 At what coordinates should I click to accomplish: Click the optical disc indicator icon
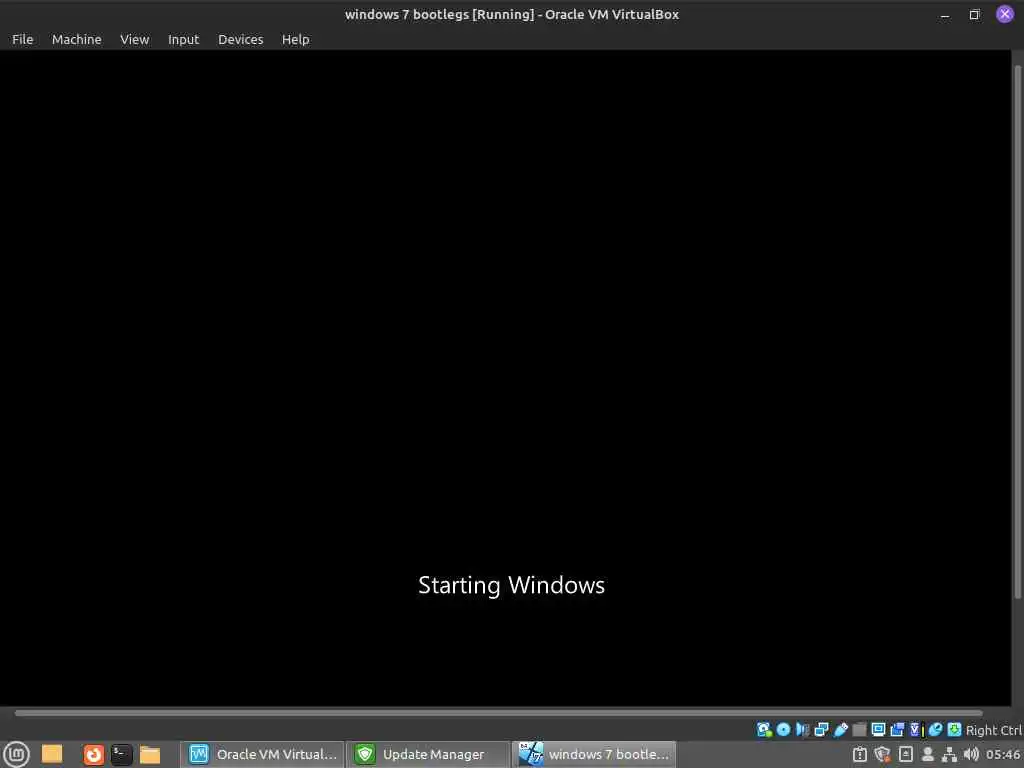tap(783, 729)
